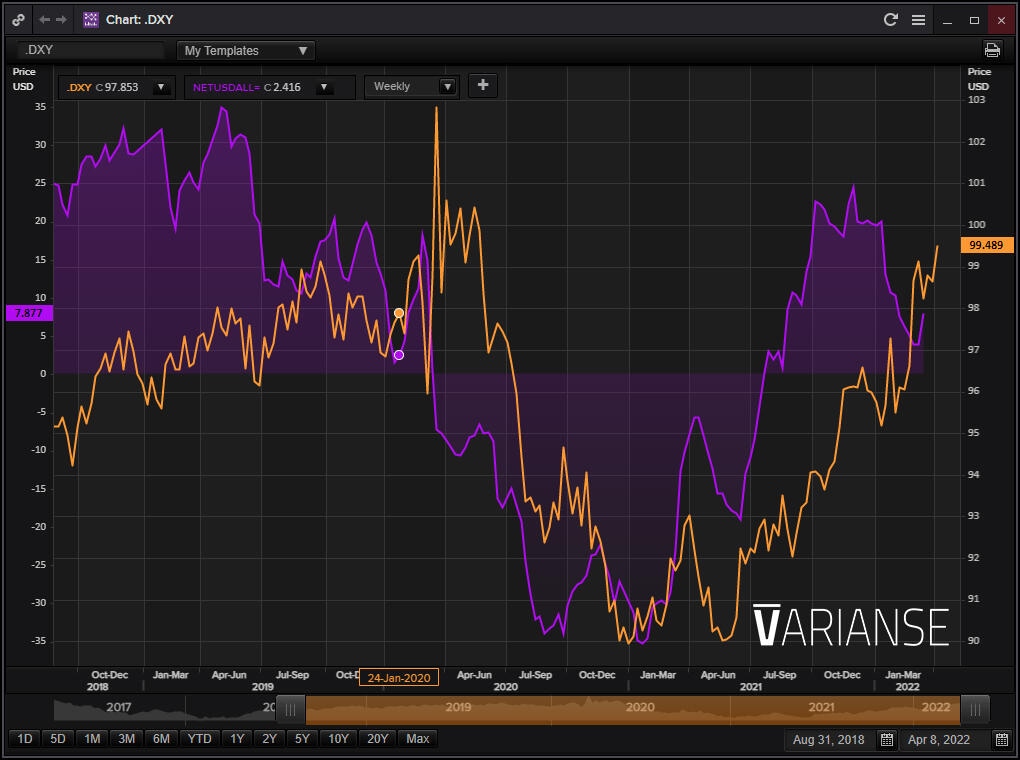
Task: Click the right handle of the range slider
Action: (x=975, y=710)
